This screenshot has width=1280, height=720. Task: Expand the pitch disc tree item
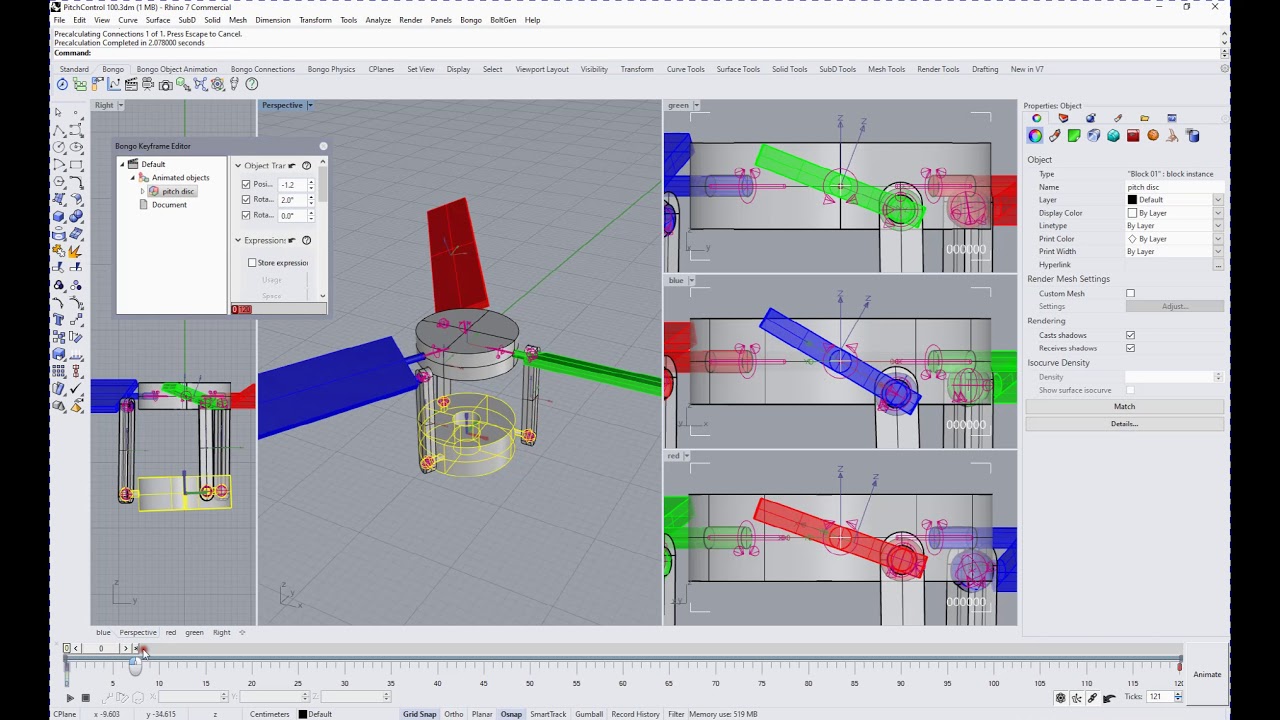pos(142,191)
